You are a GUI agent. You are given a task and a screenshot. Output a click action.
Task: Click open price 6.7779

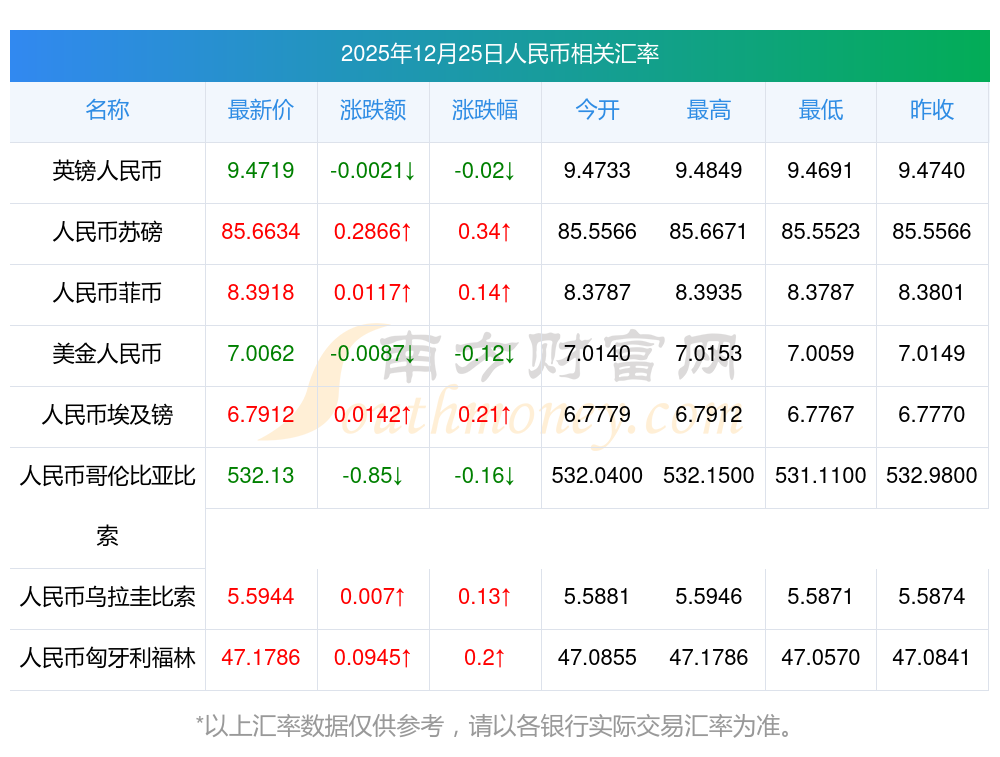pos(597,415)
